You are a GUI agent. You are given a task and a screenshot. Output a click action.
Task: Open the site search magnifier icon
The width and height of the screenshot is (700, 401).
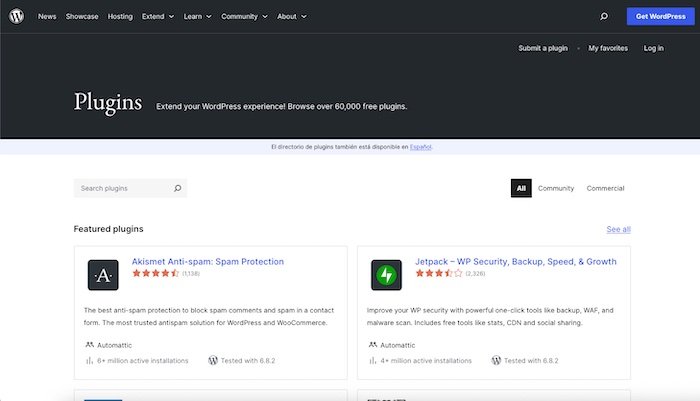click(604, 17)
